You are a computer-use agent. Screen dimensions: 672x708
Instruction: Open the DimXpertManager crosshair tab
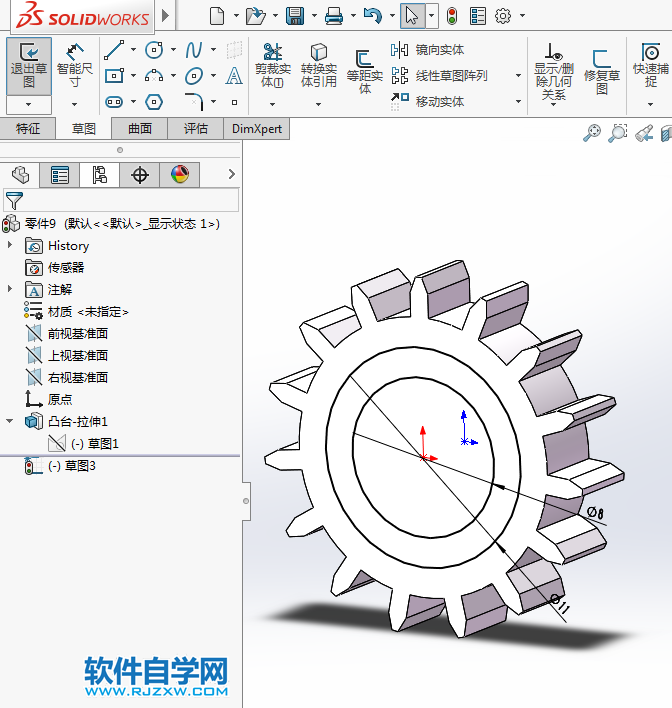tap(140, 175)
